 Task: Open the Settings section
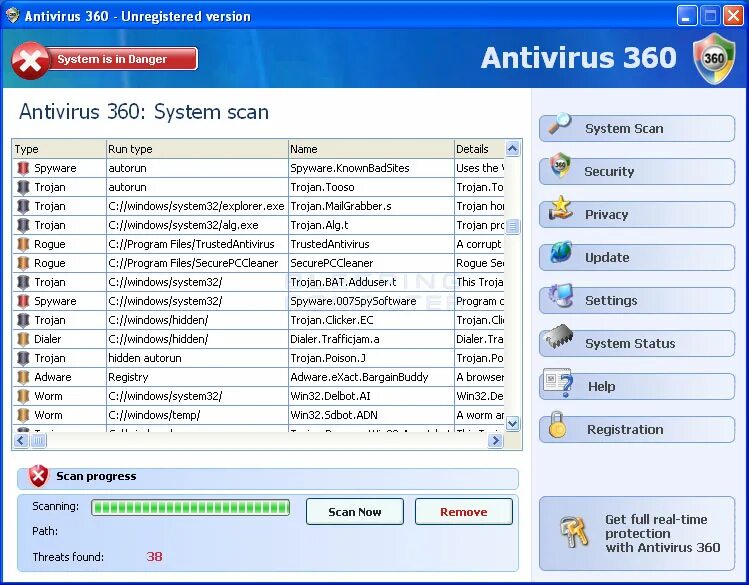pyautogui.click(x=637, y=300)
